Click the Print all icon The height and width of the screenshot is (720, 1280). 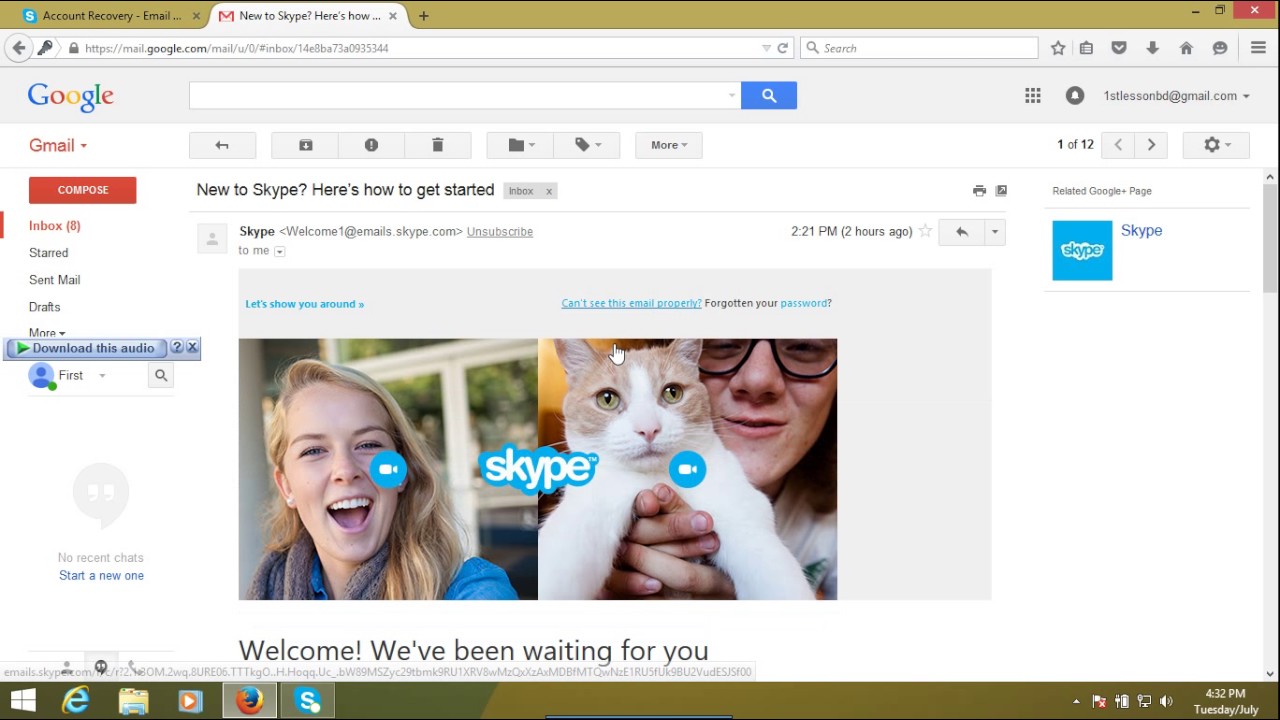pyautogui.click(x=979, y=191)
